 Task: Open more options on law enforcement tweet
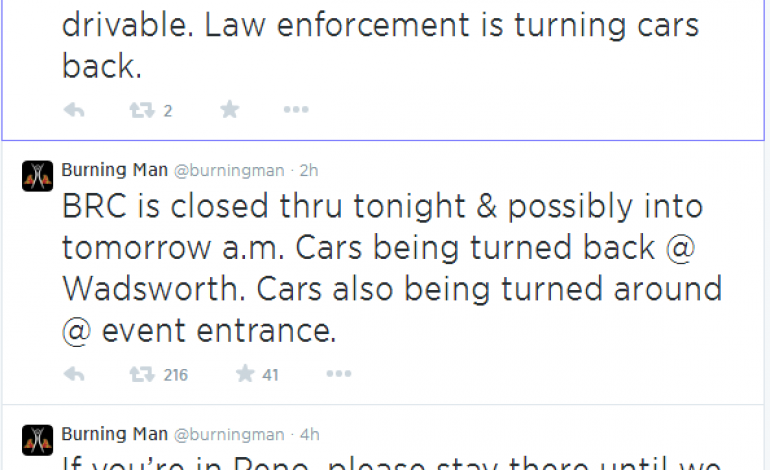[x=296, y=110]
